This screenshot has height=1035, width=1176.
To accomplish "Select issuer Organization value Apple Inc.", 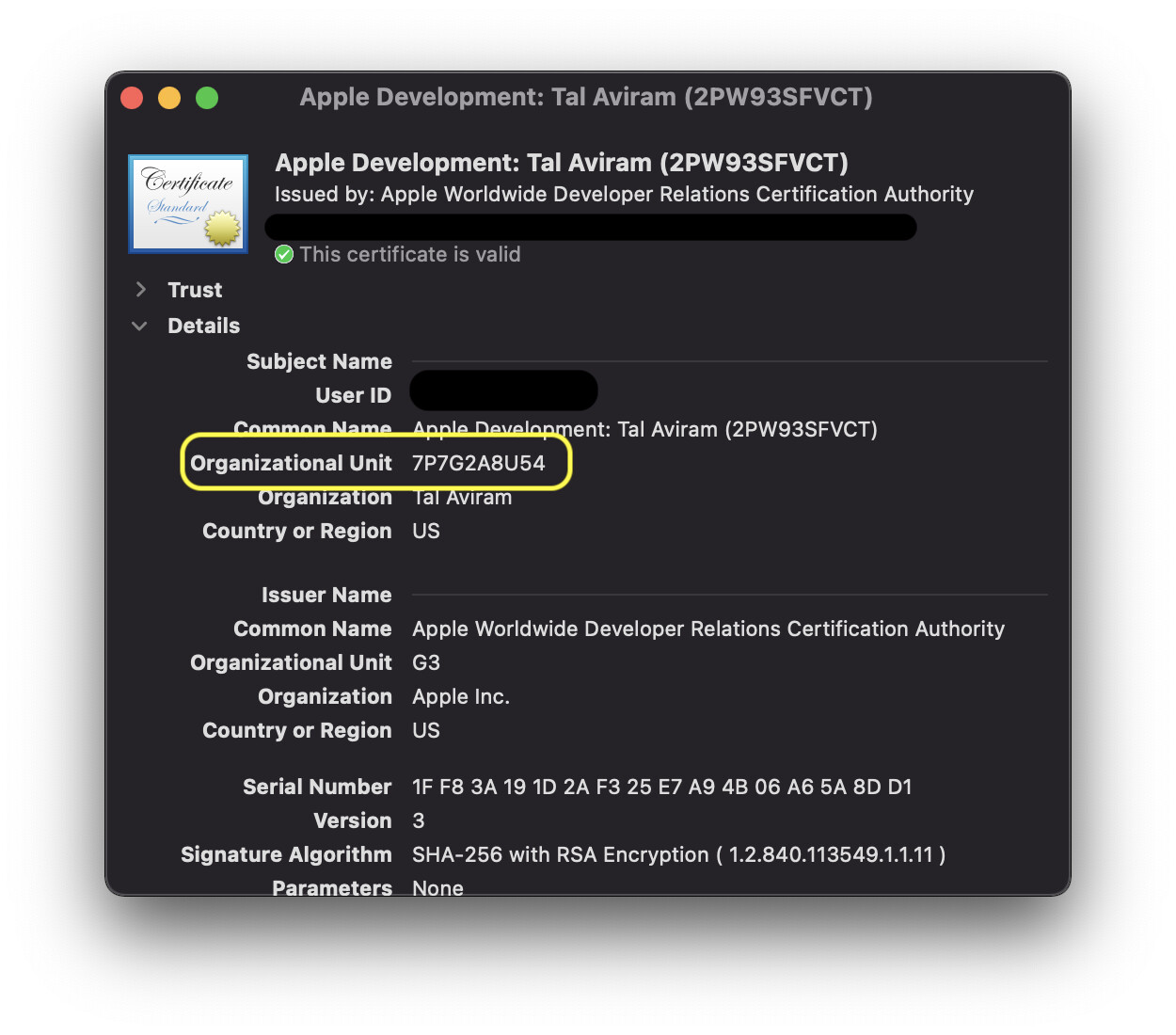I will [461, 696].
